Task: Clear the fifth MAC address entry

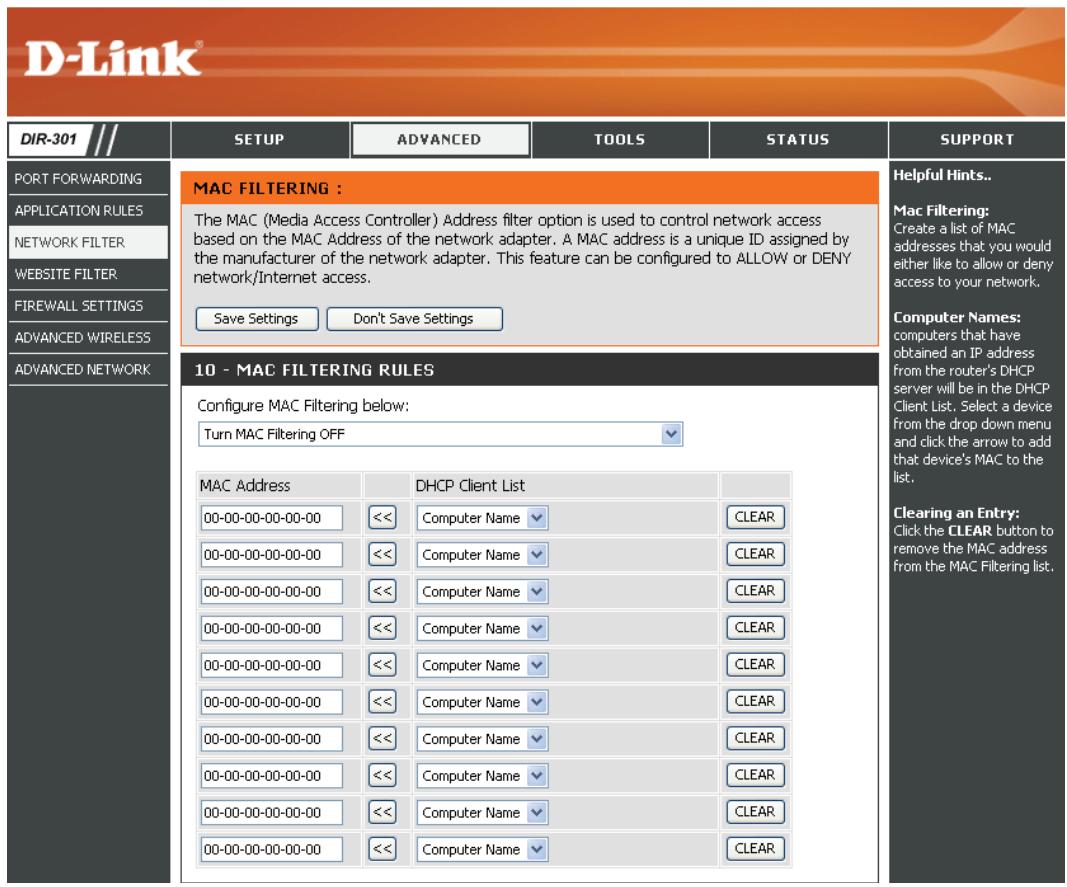Action: tap(755, 664)
